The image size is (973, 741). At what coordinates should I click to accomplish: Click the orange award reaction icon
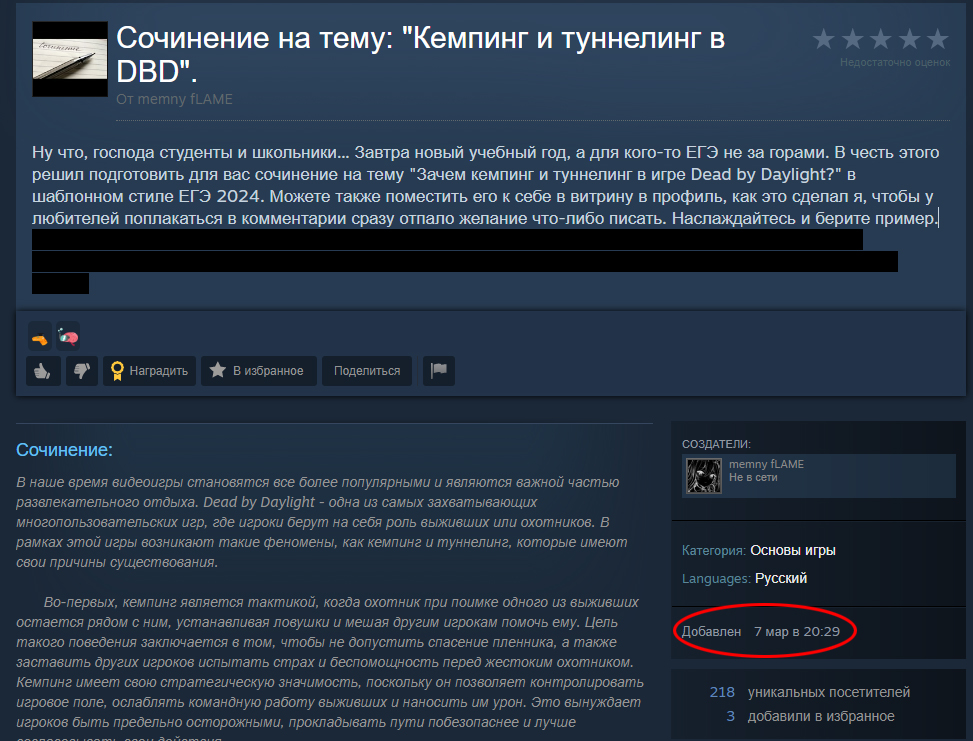pyautogui.click(x=40, y=338)
